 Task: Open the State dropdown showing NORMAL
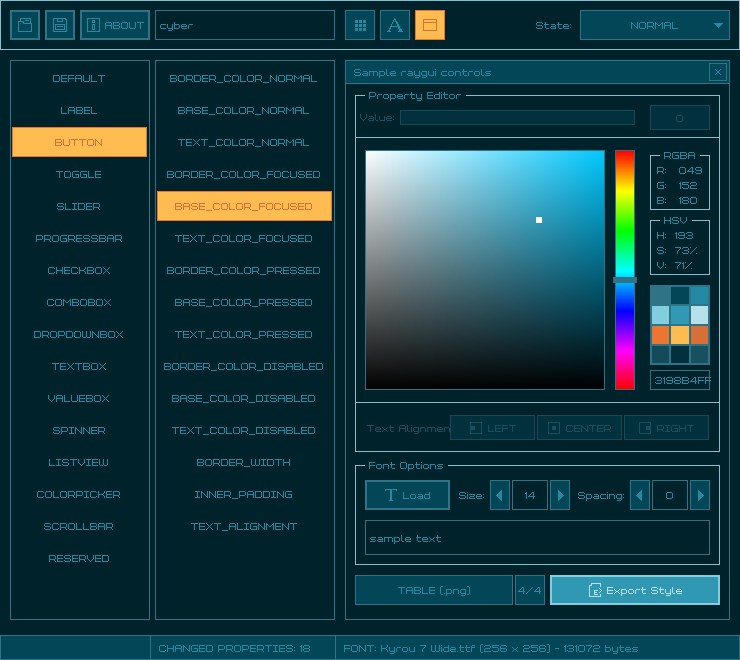(x=655, y=25)
